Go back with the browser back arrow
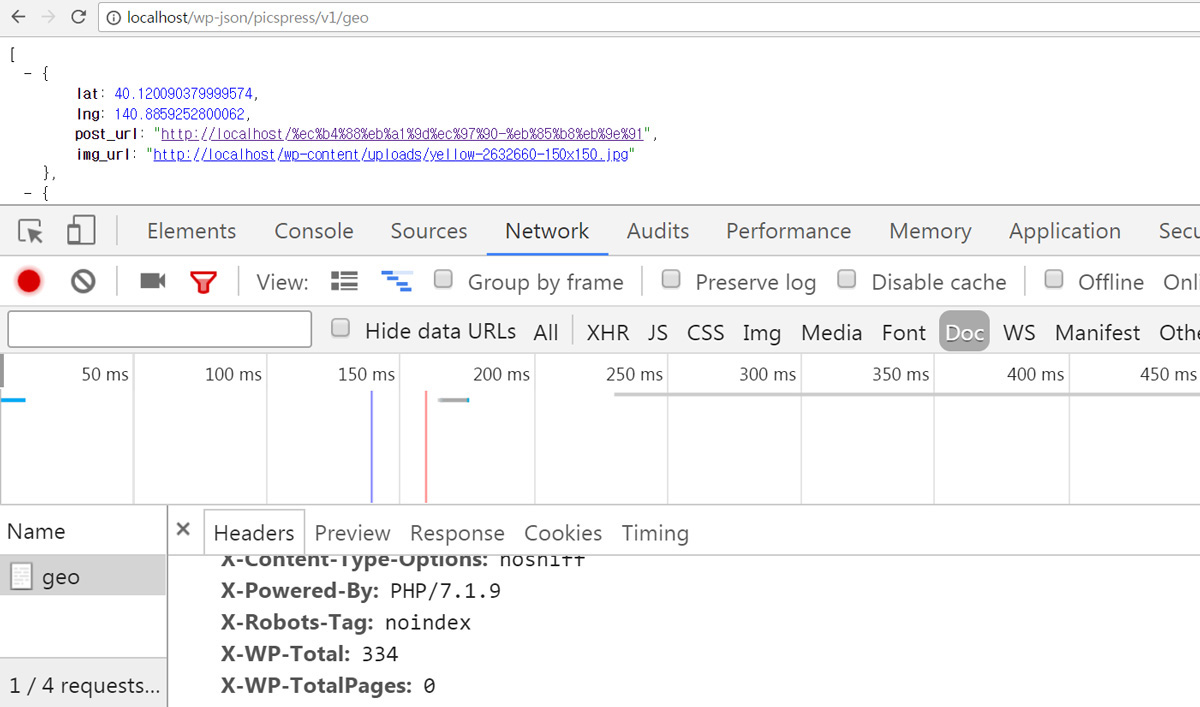The height and width of the screenshot is (707, 1200). click(x=18, y=17)
